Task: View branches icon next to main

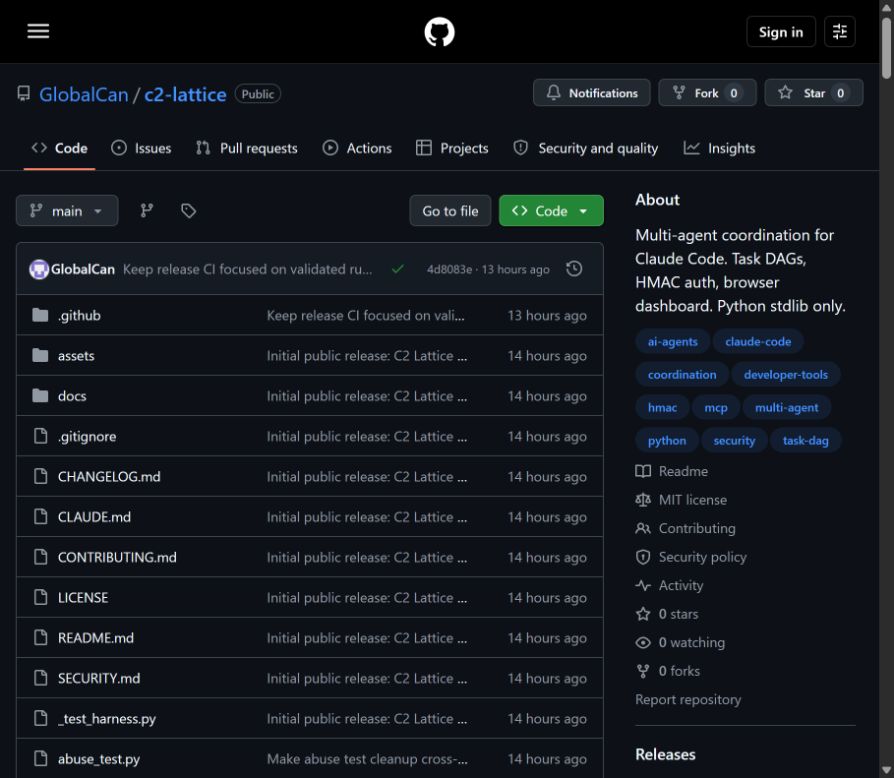Action: coord(147,211)
